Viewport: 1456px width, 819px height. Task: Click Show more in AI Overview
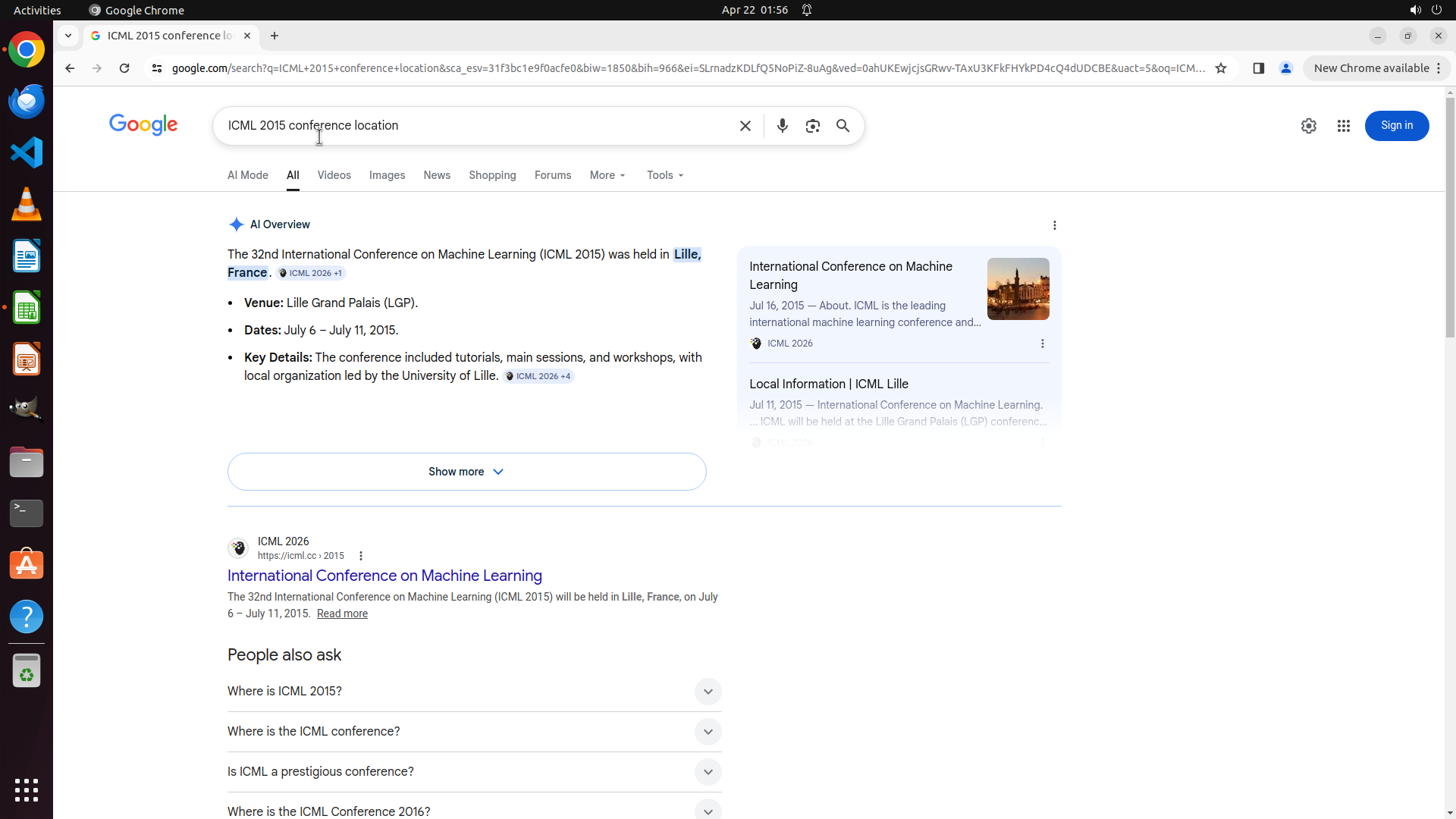point(466,472)
